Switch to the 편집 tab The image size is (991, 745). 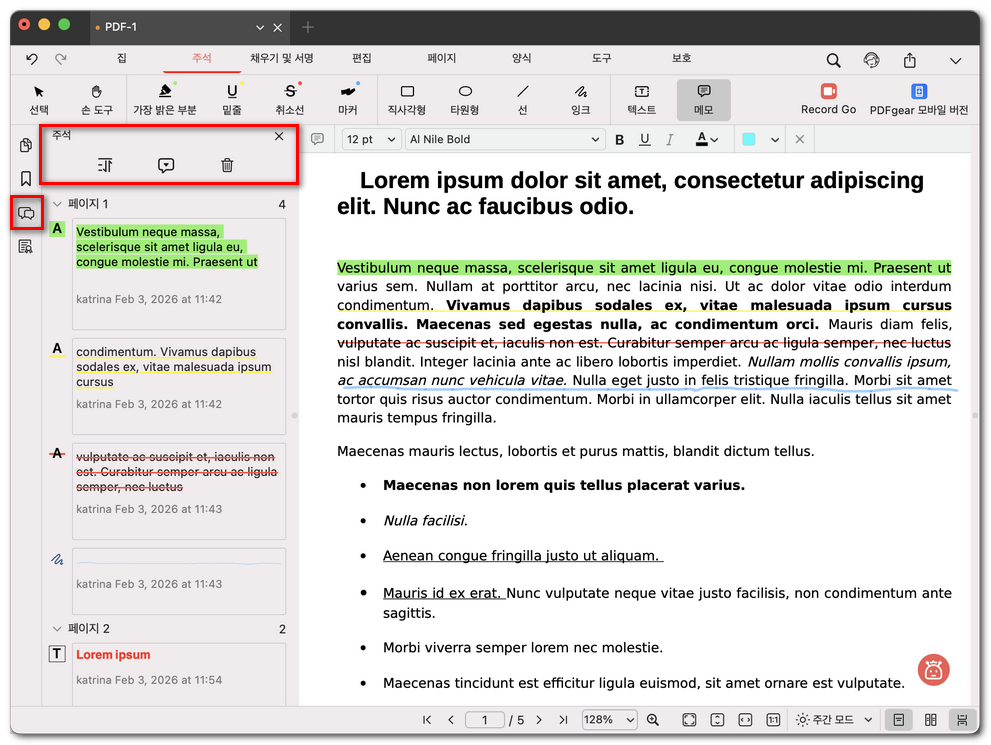[x=361, y=59]
